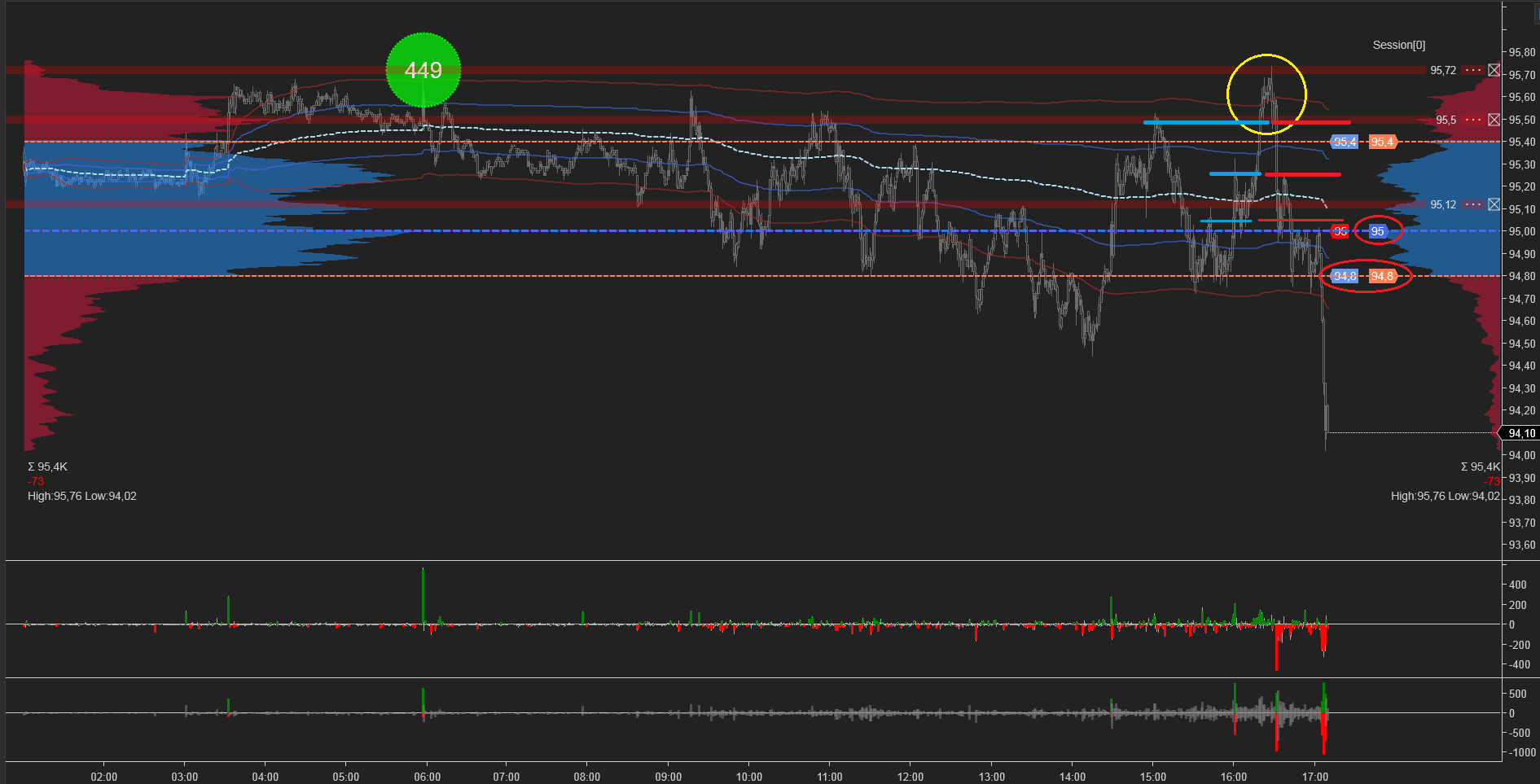Click the 02:00 time axis label

[x=104, y=777]
